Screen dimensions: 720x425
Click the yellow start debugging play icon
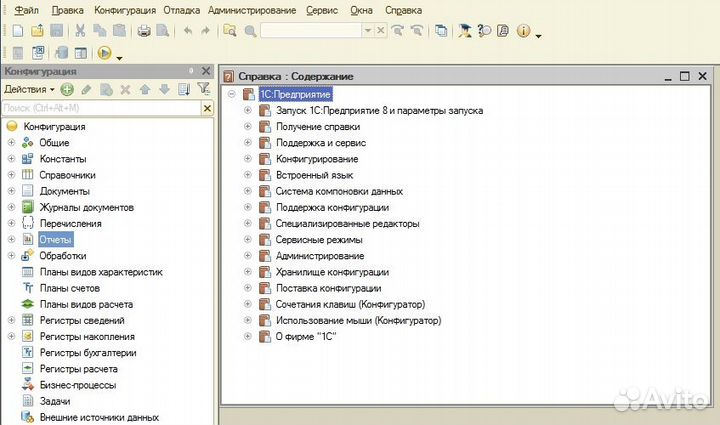[105, 53]
